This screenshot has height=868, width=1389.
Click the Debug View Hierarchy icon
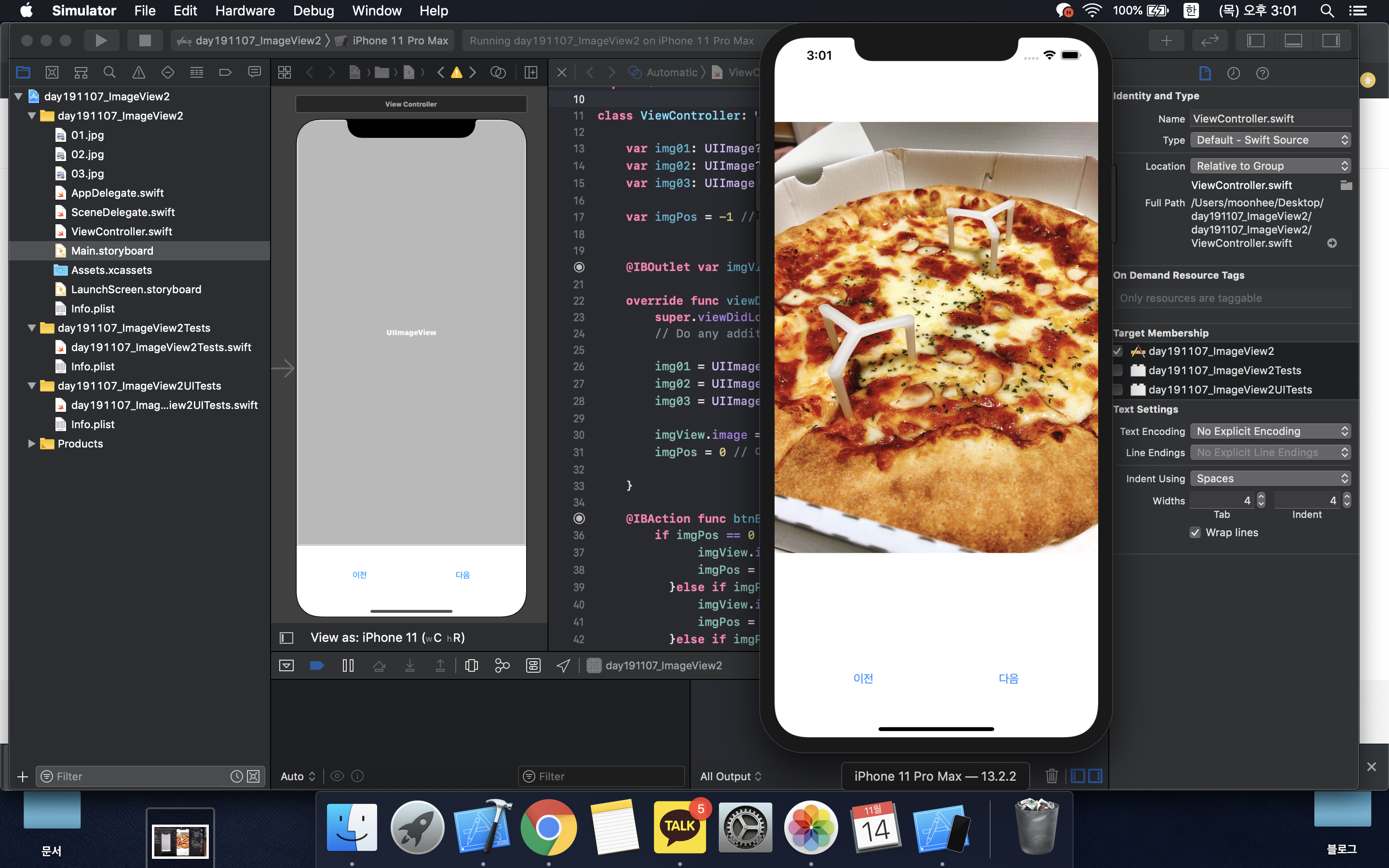click(x=471, y=665)
